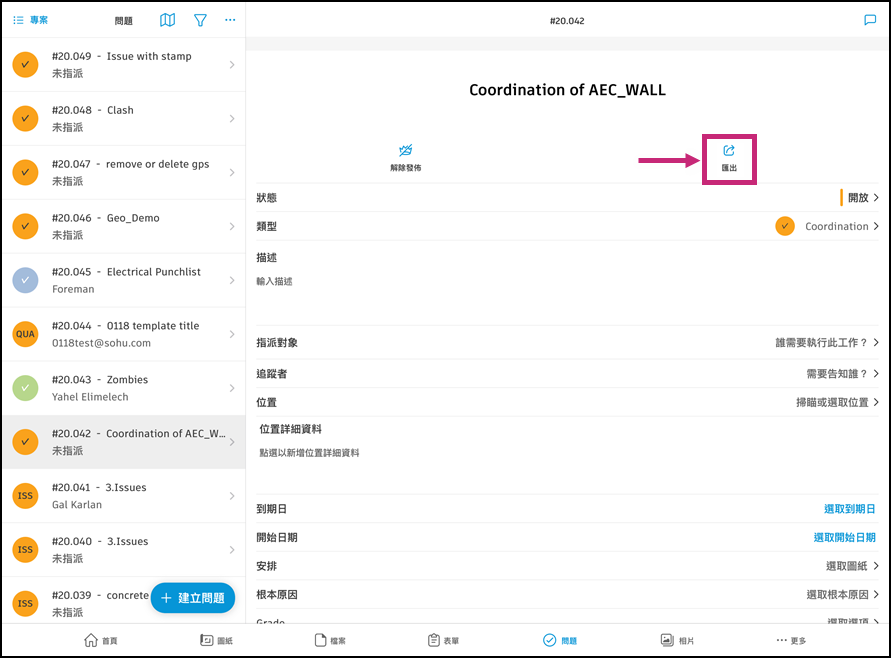The image size is (891, 658).
Task: Go to 首頁 home tab
Action: coord(101,640)
